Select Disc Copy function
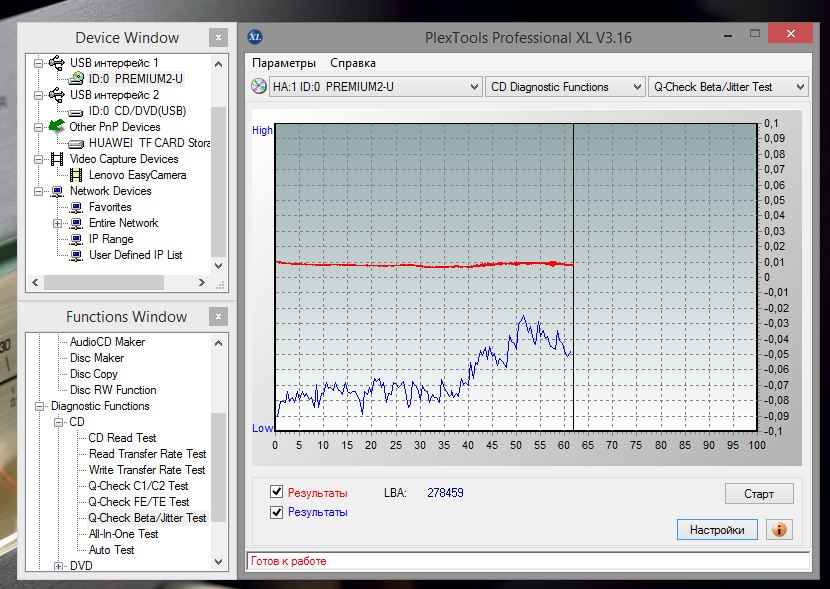Screen dimensions: 830x589 point(94,374)
